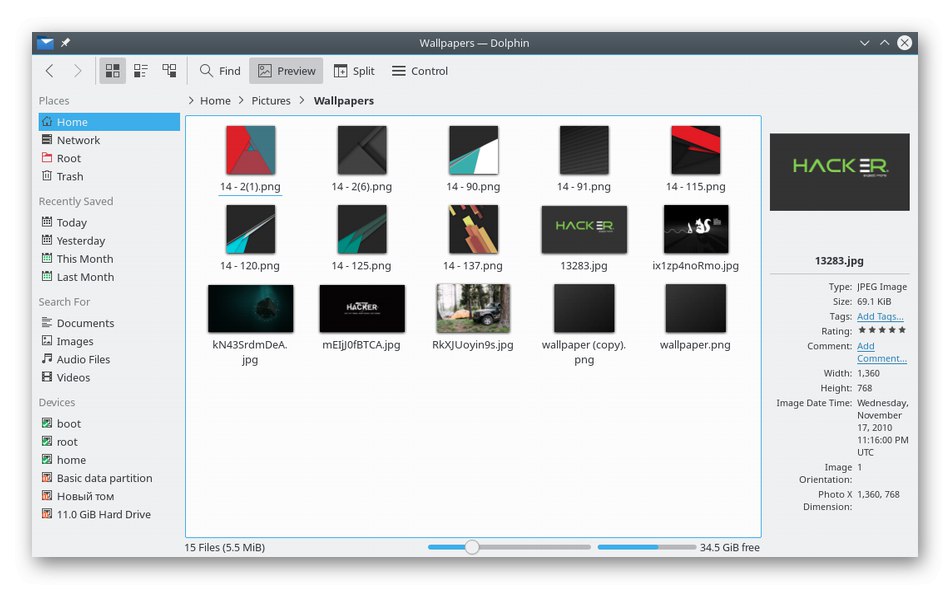This screenshot has height=589, width=950.
Task: Open 11.0 GiB Hard Drive
Action: (x=109, y=514)
